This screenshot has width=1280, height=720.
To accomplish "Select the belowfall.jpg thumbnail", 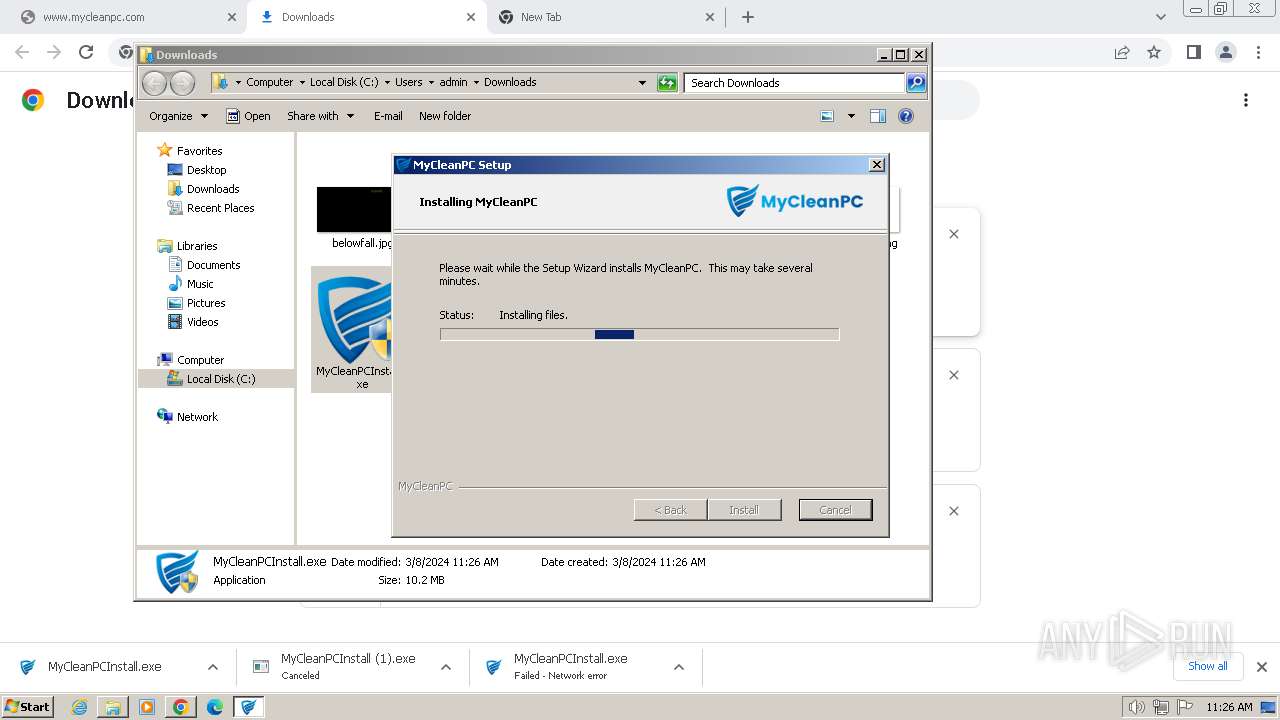I will 354,210.
